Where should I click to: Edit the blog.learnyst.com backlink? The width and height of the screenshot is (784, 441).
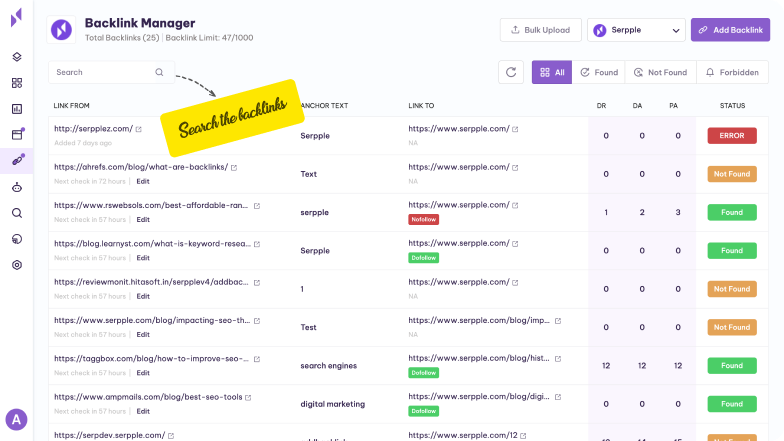[x=143, y=258]
